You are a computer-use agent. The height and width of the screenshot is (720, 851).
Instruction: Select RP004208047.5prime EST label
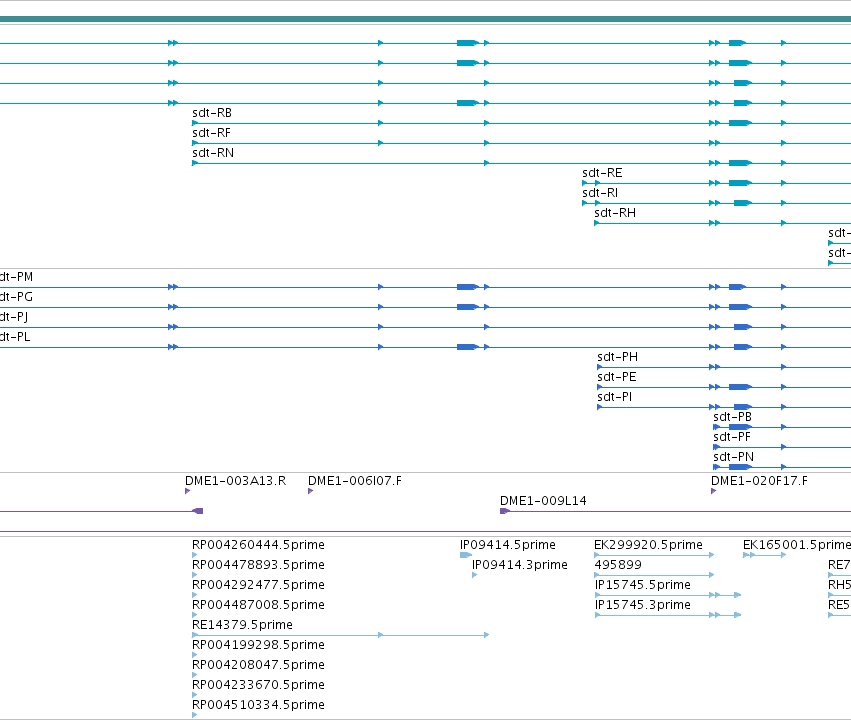(258, 665)
